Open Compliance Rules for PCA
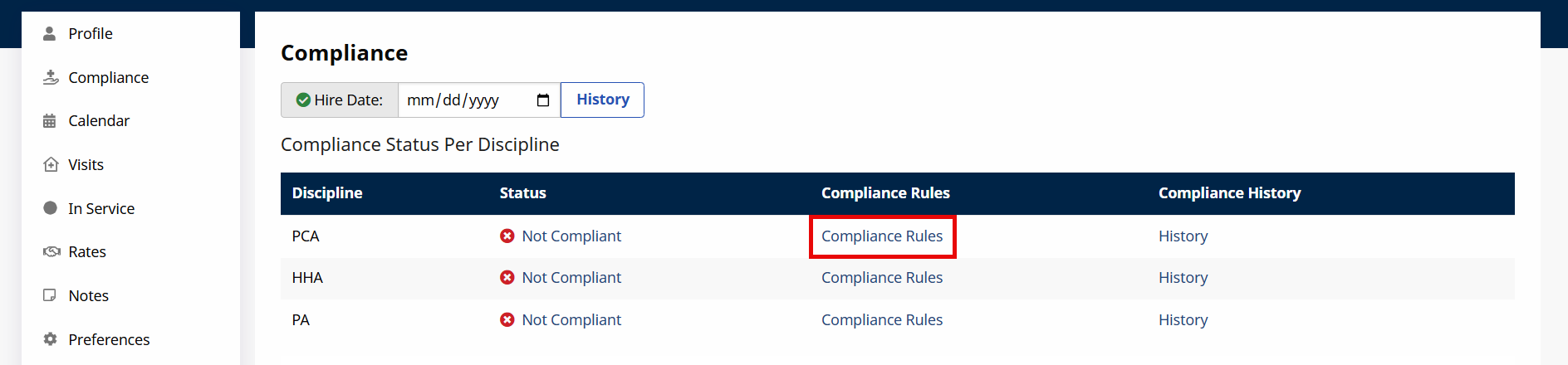This screenshot has height=365, width=1568. (x=882, y=236)
